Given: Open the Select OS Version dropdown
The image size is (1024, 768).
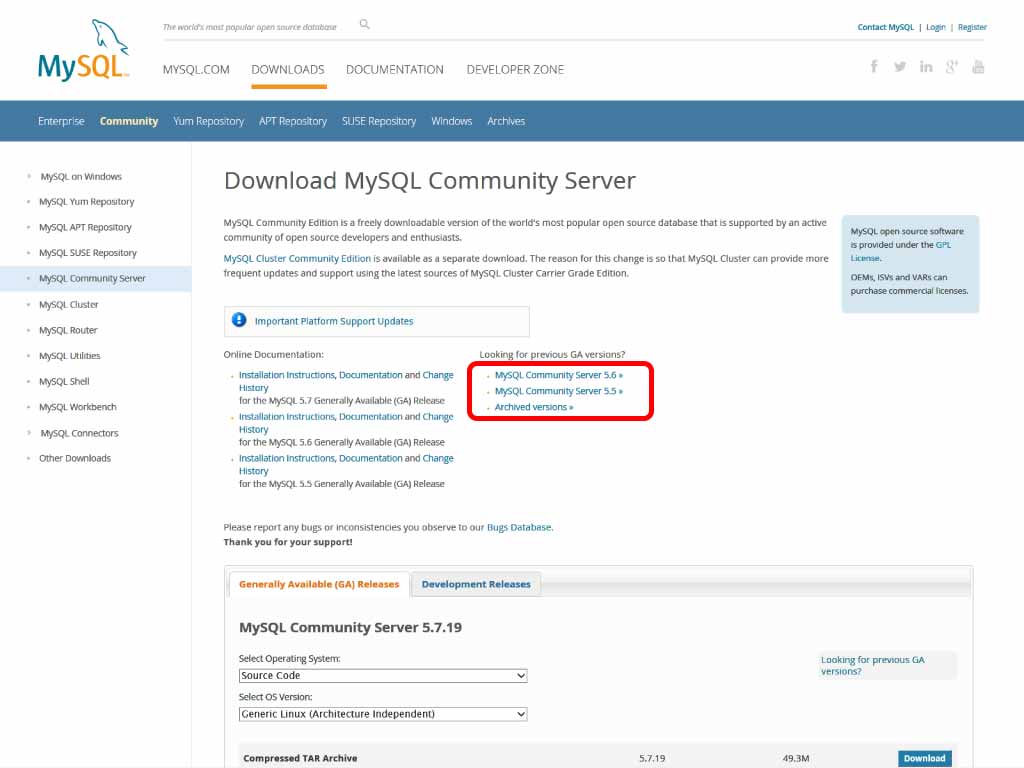Looking at the screenshot, I should (383, 714).
